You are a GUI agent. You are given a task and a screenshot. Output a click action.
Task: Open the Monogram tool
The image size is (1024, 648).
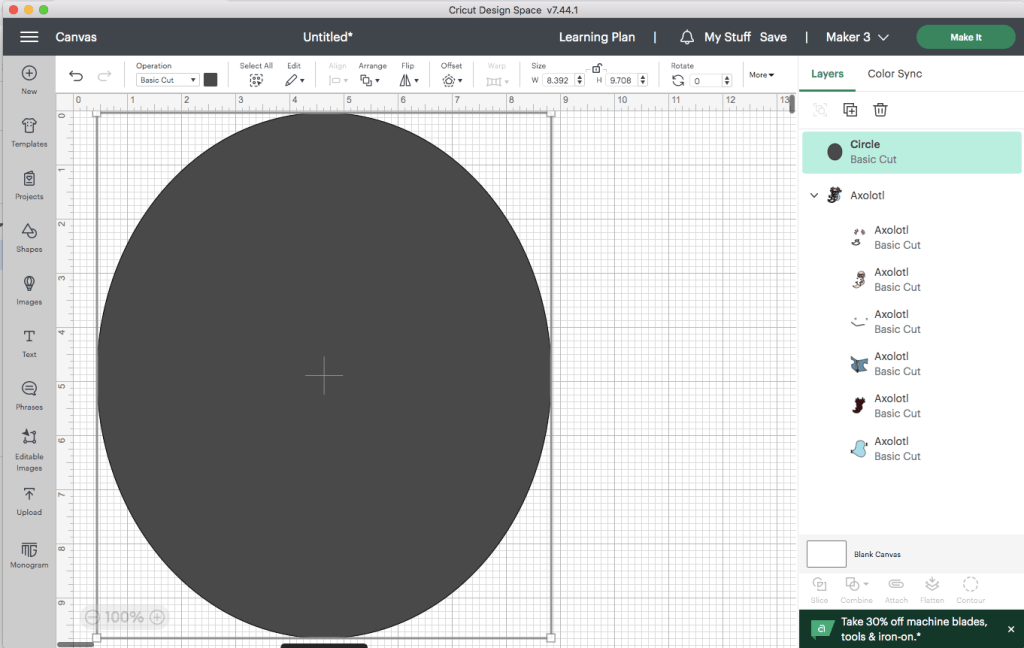[29, 552]
